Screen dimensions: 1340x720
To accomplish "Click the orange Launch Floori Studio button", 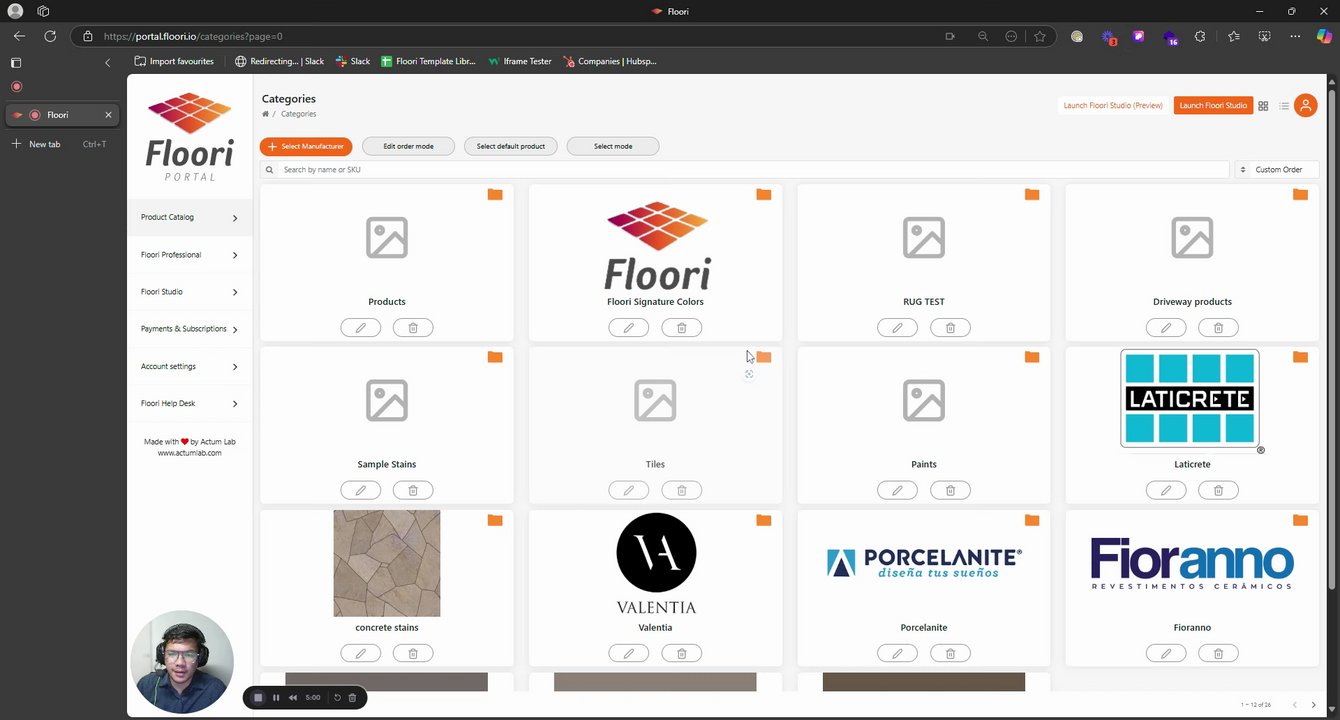I will pos(1213,106).
